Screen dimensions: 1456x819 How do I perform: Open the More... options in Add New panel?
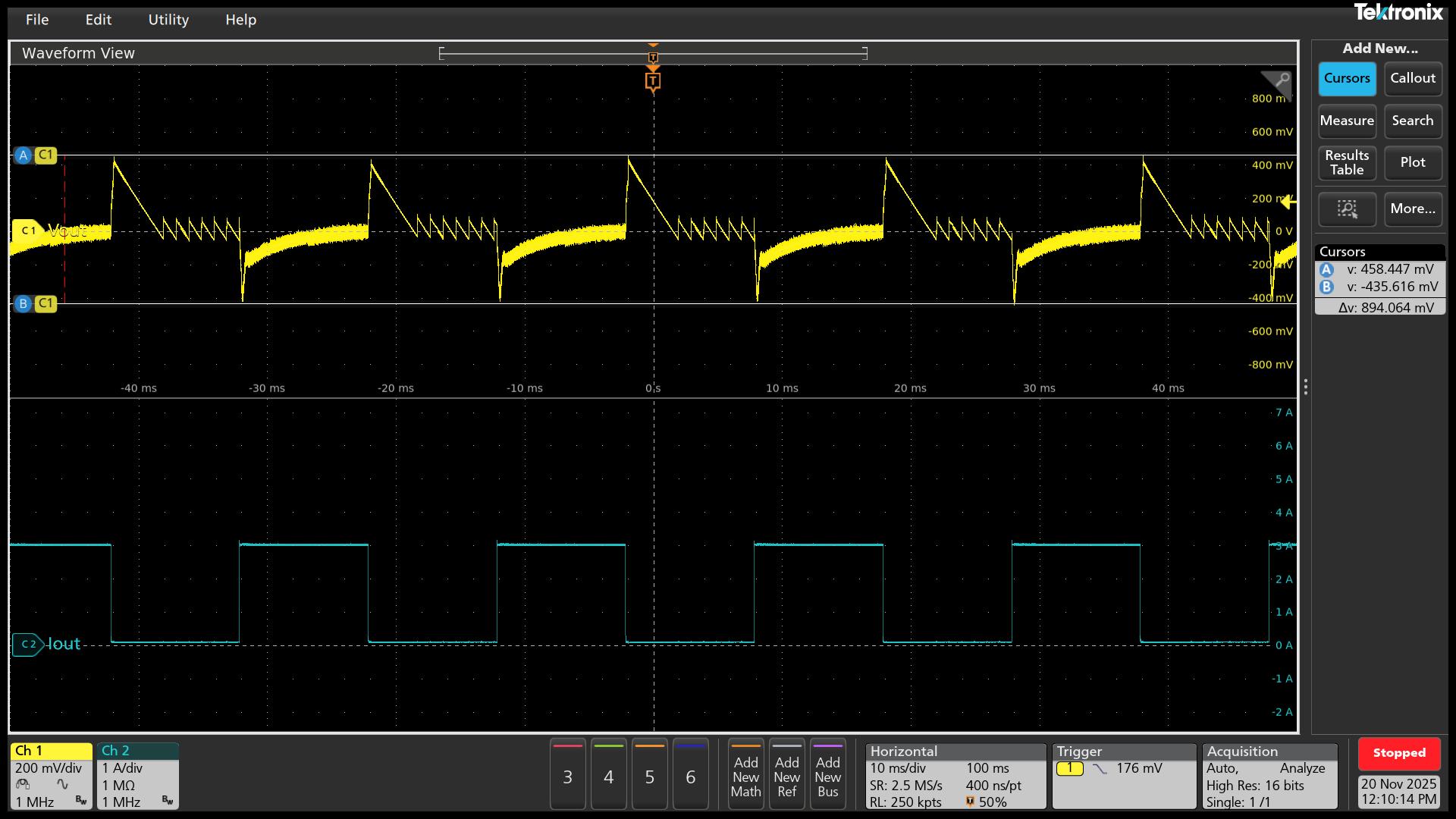click(1412, 209)
